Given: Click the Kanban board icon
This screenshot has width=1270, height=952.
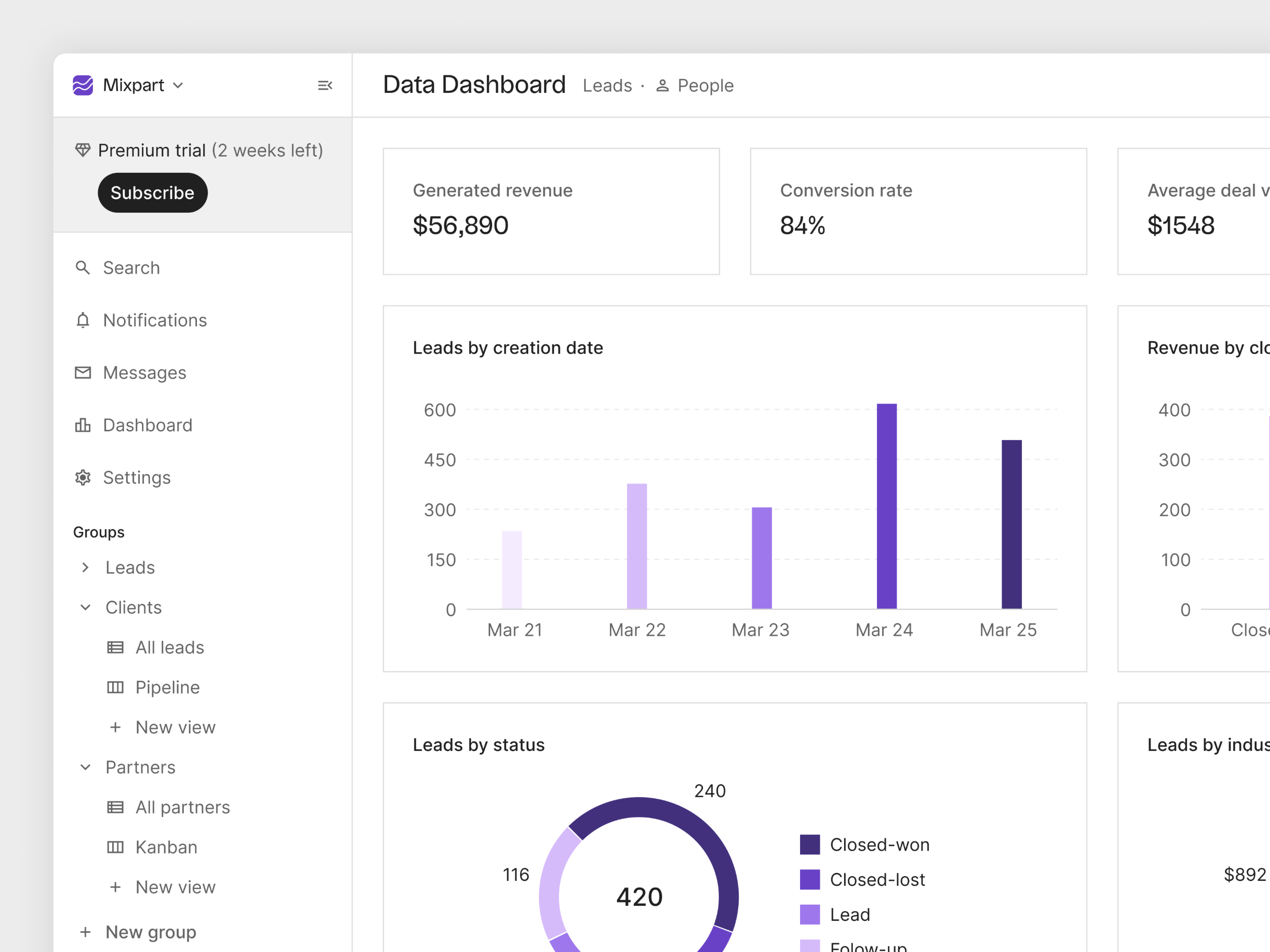Looking at the screenshot, I should pos(115,847).
